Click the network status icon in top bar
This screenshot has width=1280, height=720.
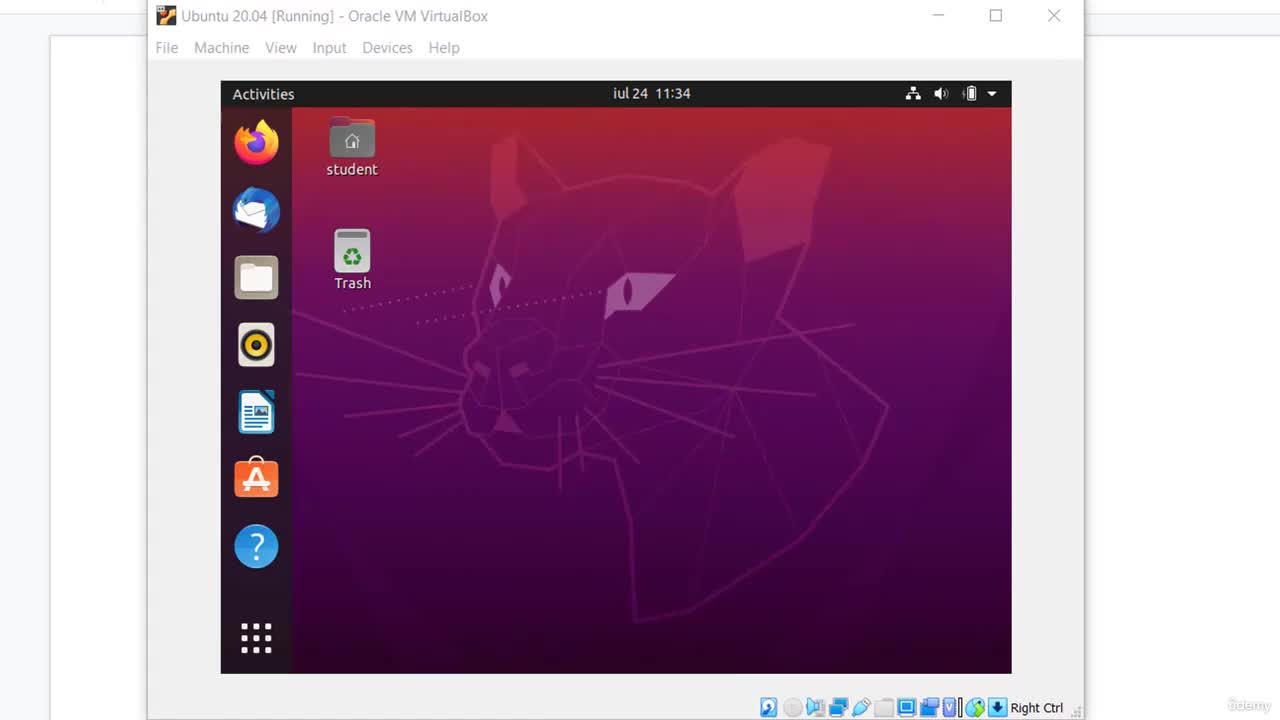(x=913, y=94)
